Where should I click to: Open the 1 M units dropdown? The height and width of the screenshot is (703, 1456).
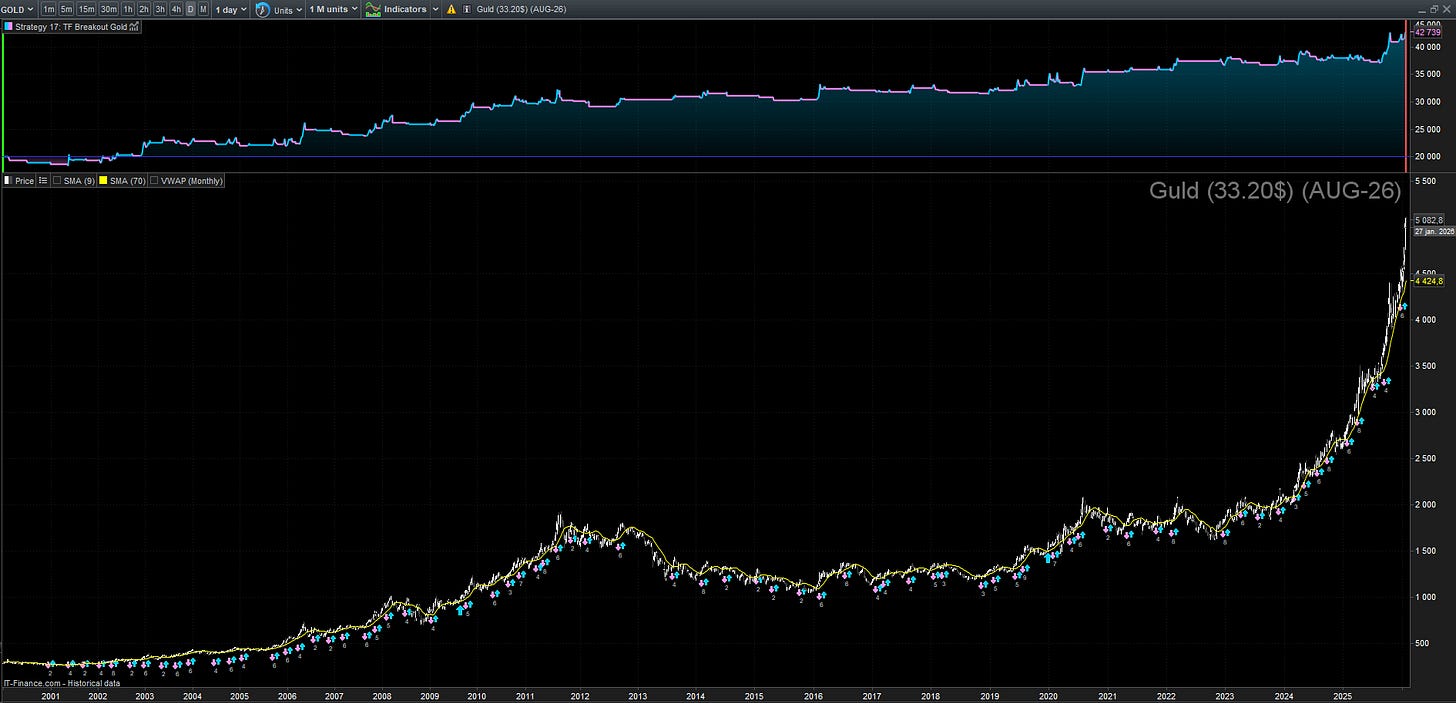point(333,9)
